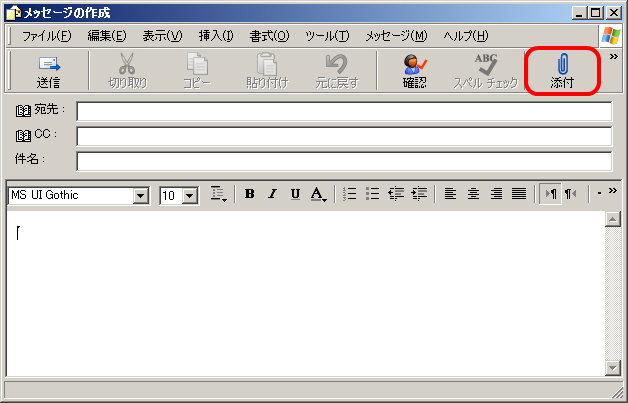The image size is (628, 403).
Task: Apply numbered list formatting
Action: click(x=350, y=194)
